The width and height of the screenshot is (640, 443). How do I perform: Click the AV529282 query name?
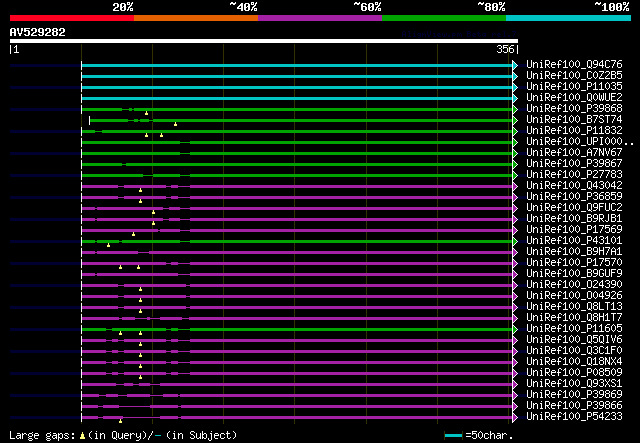point(38,32)
